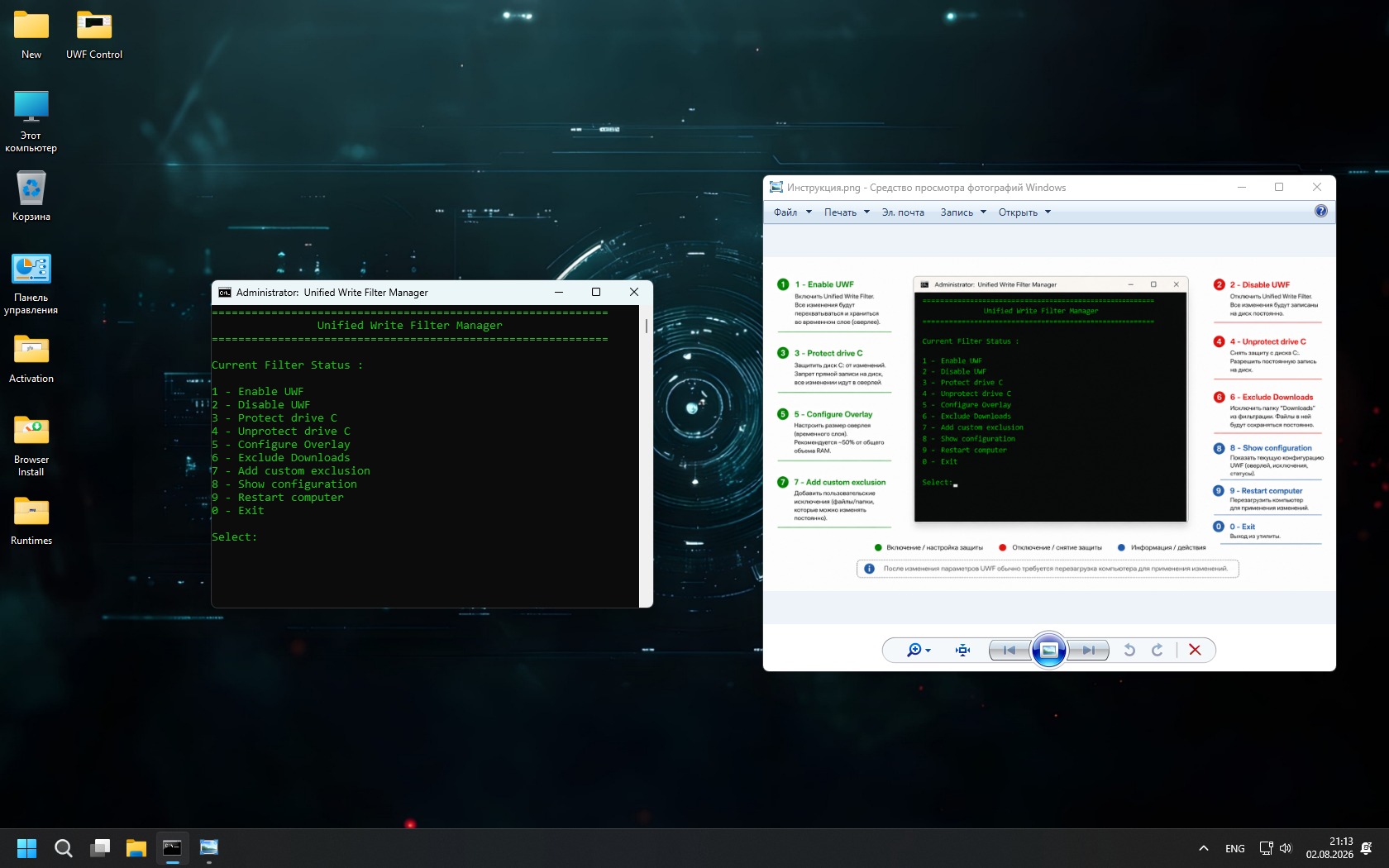The width and height of the screenshot is (1389, 868).
Task: Open Photo Viewer help
Action: 1321,211
